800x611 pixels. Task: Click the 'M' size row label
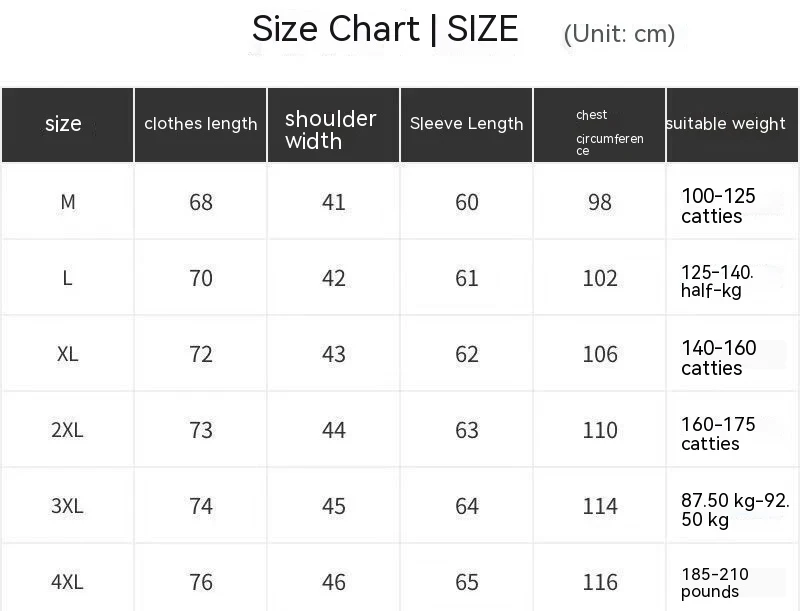click(x=68, y=202)
